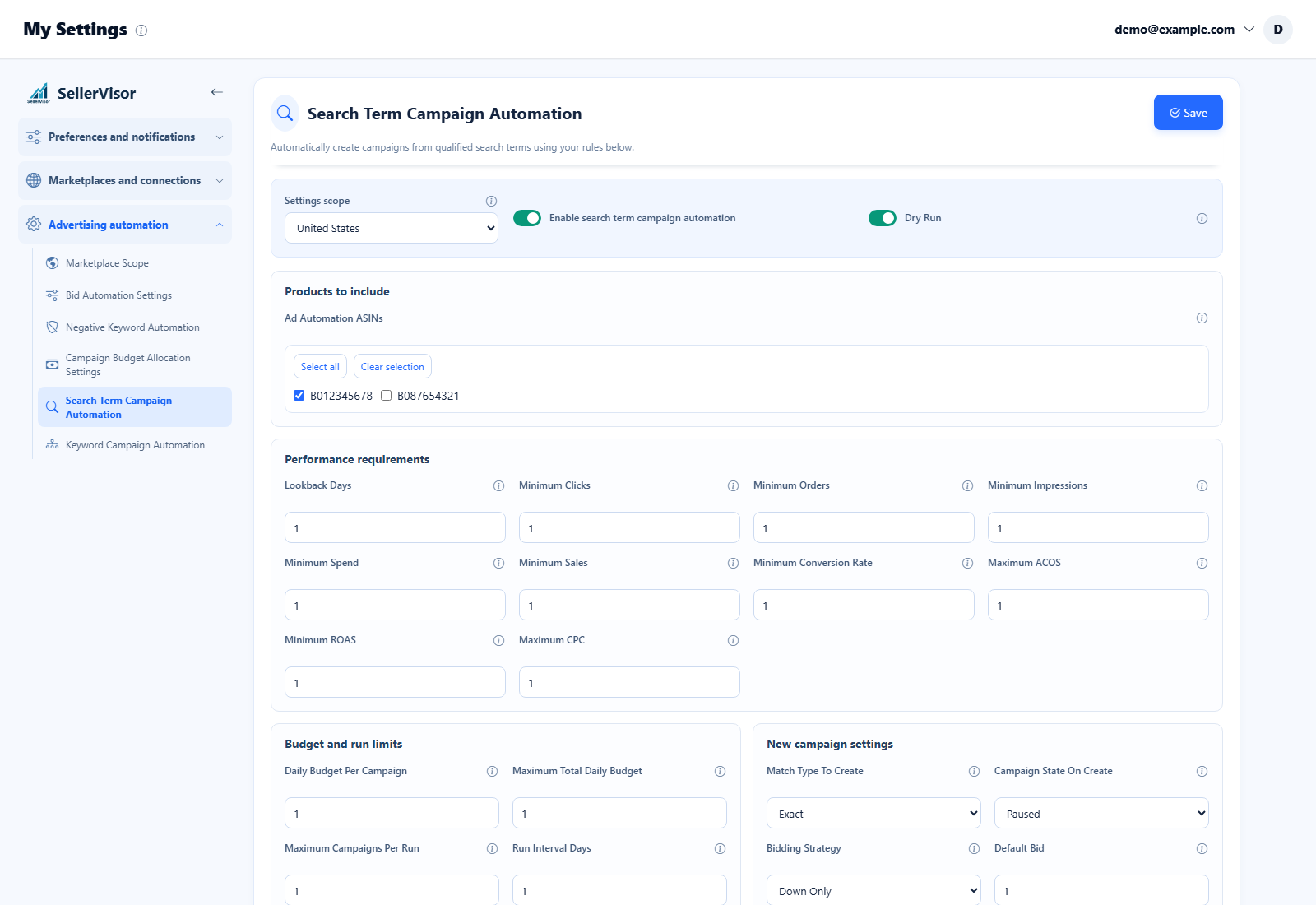Click the Maximum Total Daily Budget input field

coord(619,813)
